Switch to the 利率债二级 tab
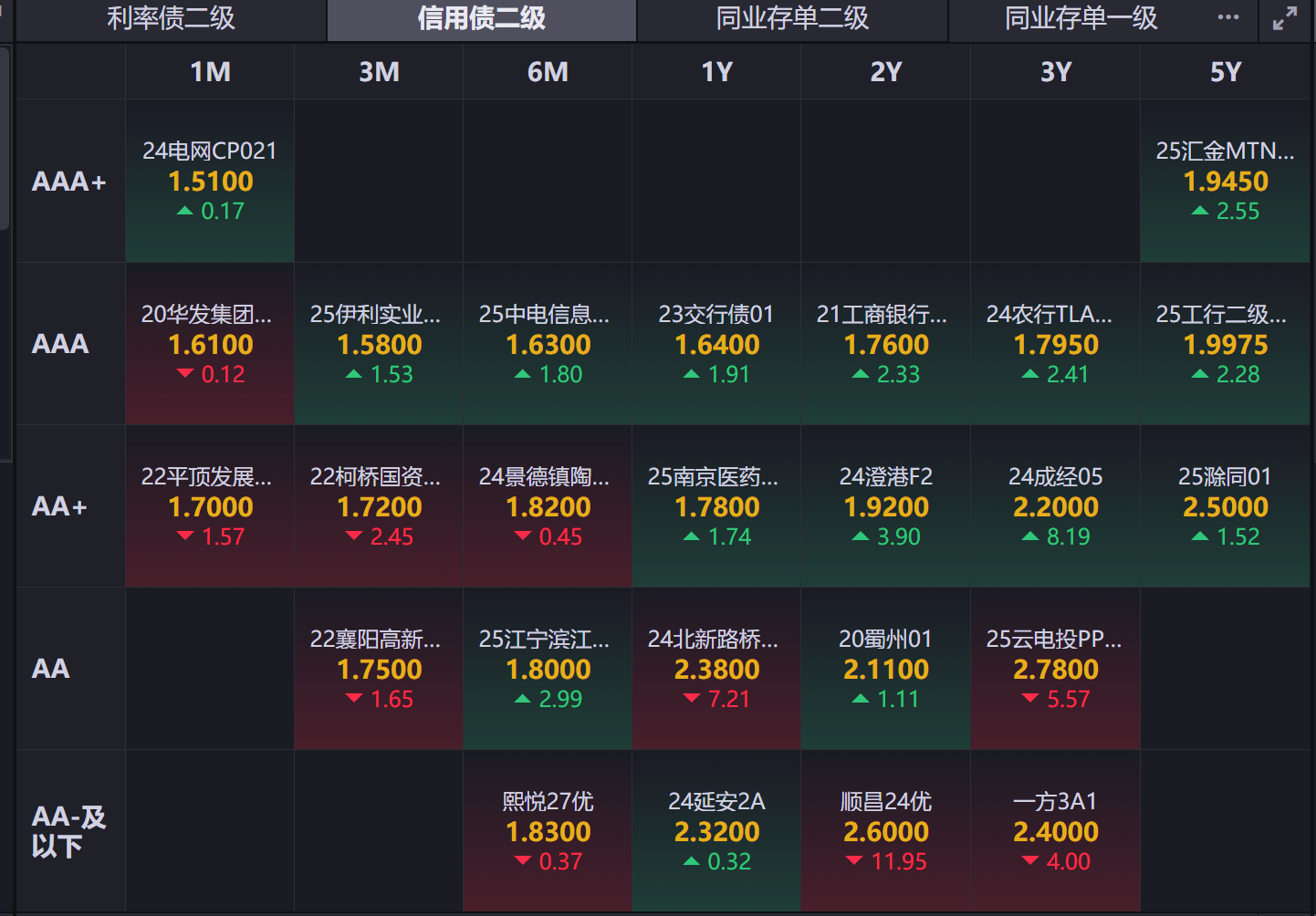Image resolution: width=1316 pixels, height=916 pixels. [171, 18]
